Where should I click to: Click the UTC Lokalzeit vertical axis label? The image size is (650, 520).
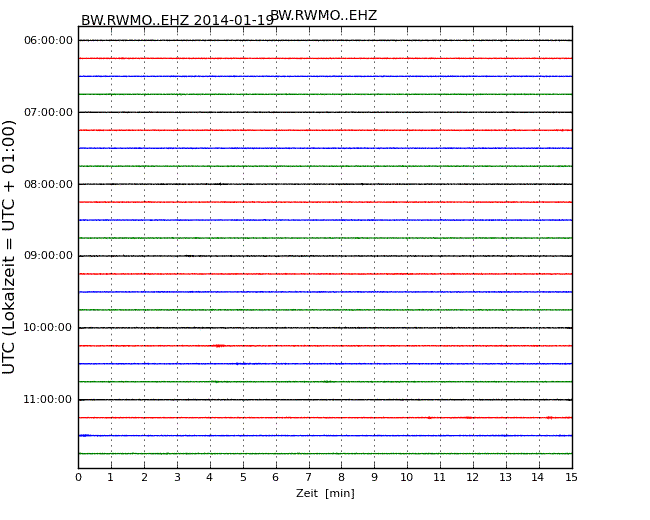[x=8, y=247]
